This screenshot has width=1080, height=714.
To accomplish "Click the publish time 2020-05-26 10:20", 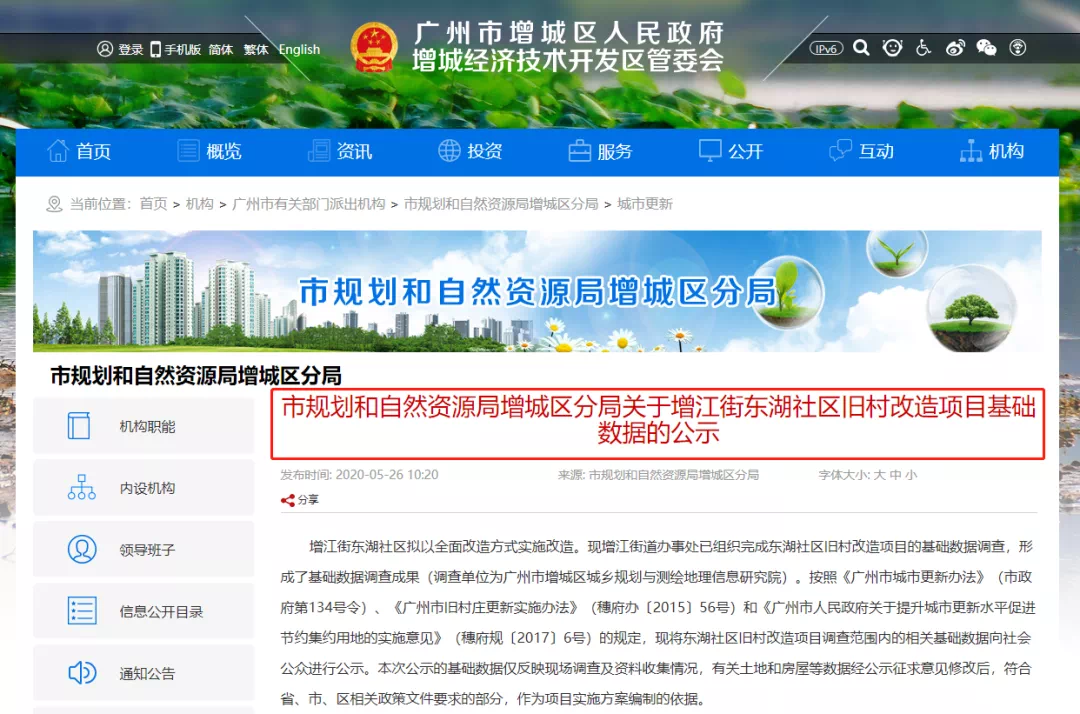I will pyautogui.click(x=359, y=474).
